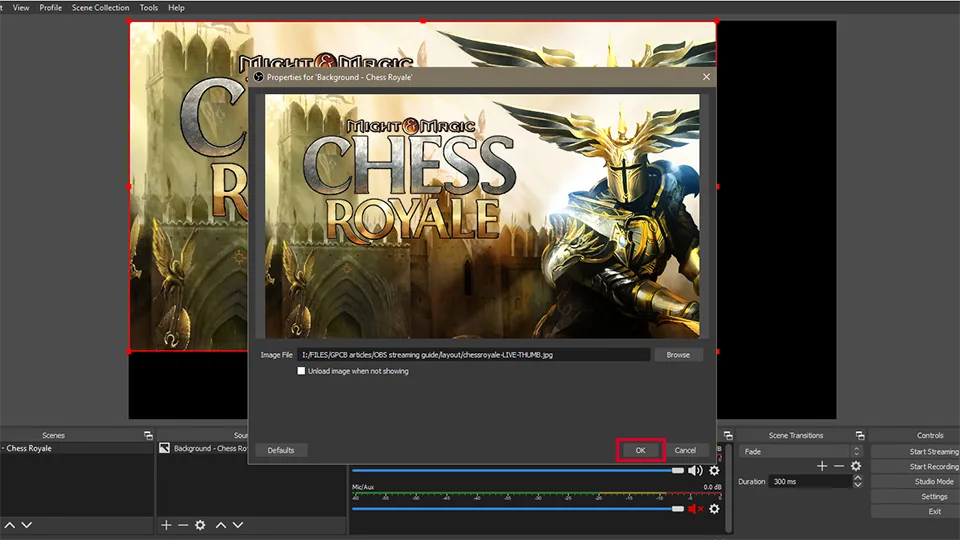Screen dimensions: 960x540
Task: Click OBS logo in Properties title bar
Action: tap(258, 77)
